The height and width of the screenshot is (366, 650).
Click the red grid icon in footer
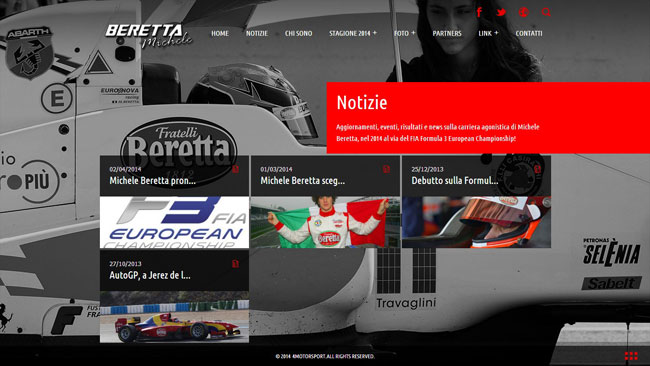(631, 356)
